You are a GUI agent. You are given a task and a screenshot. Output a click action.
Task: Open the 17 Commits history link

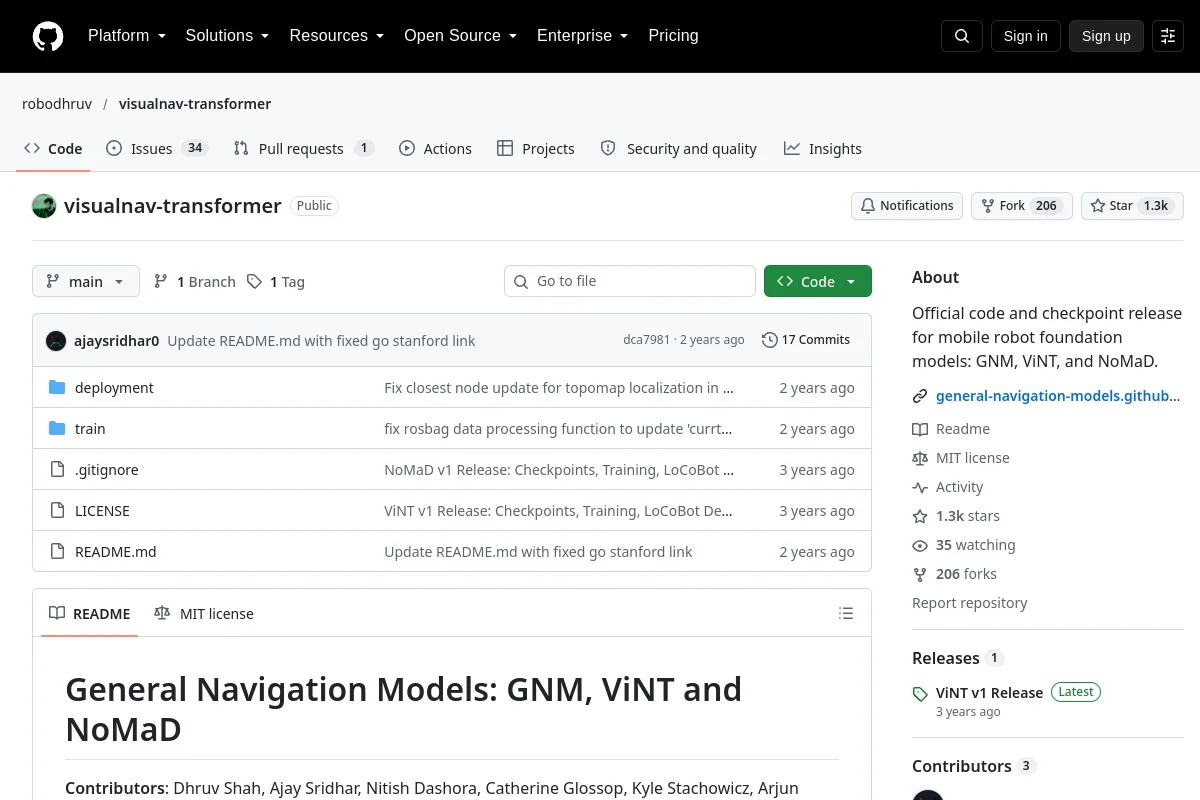(806, 340)
